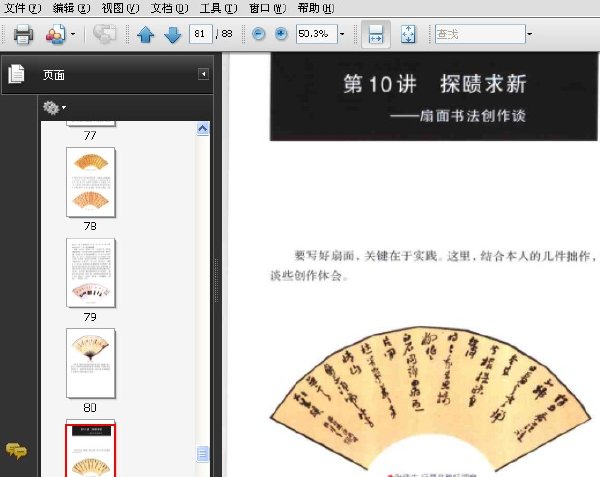Toggle fit full page view mode
Image resolution: width=600 pixels, height=477 pixels.
point(408,34)
